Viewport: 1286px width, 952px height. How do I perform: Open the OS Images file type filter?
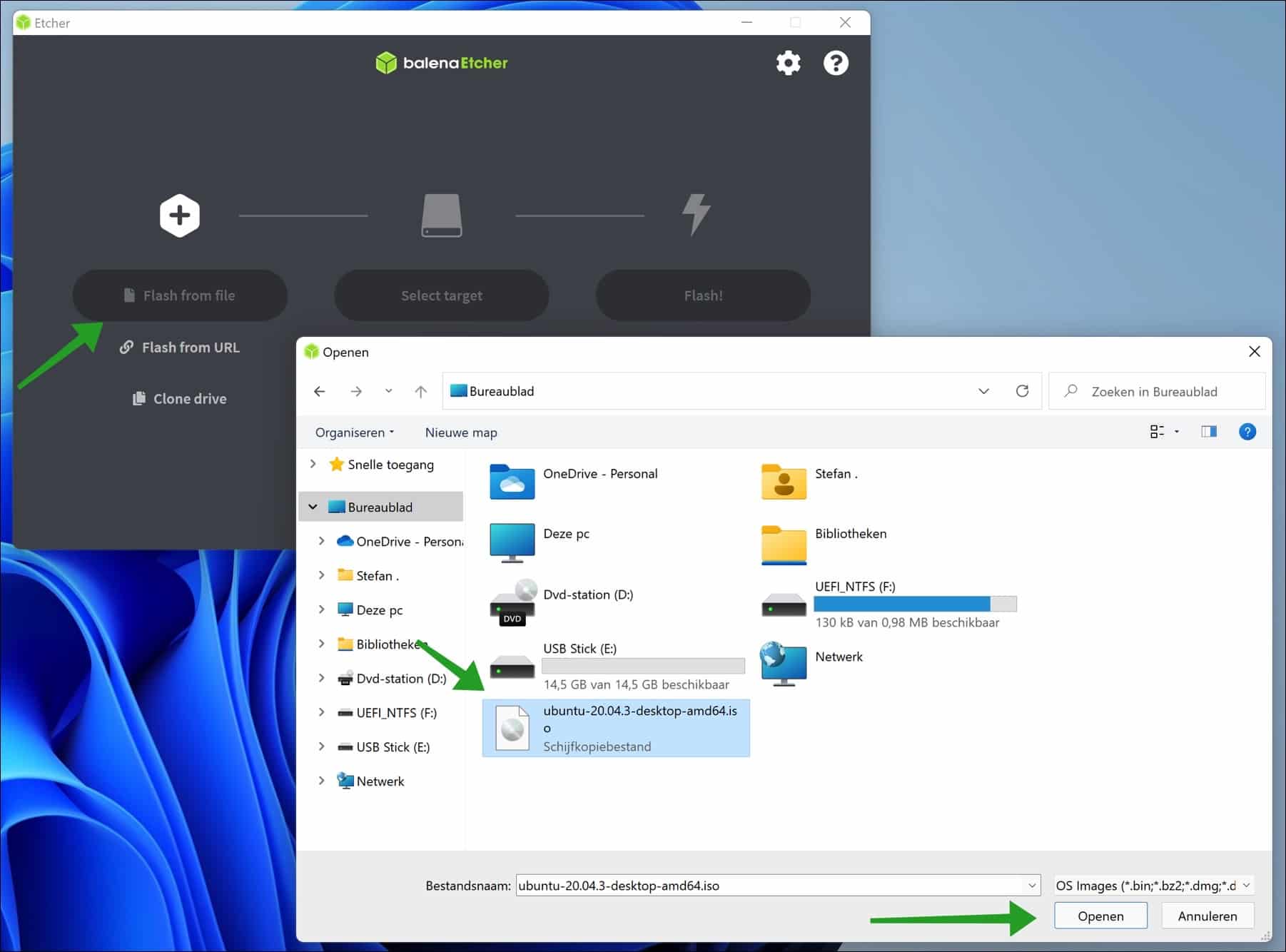1151,885
